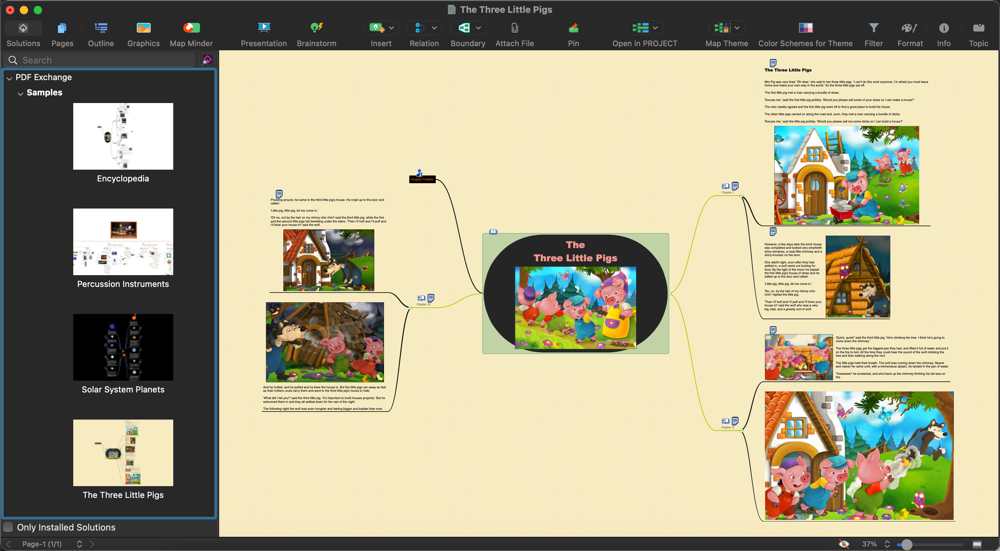Screen dimensions: 1000x551
Task: Go to the previous page arrow
Action: click(x=8, y=544)
